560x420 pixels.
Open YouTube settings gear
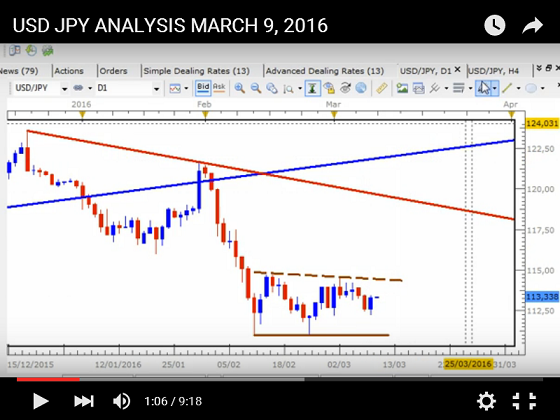[x=486, y=401]
